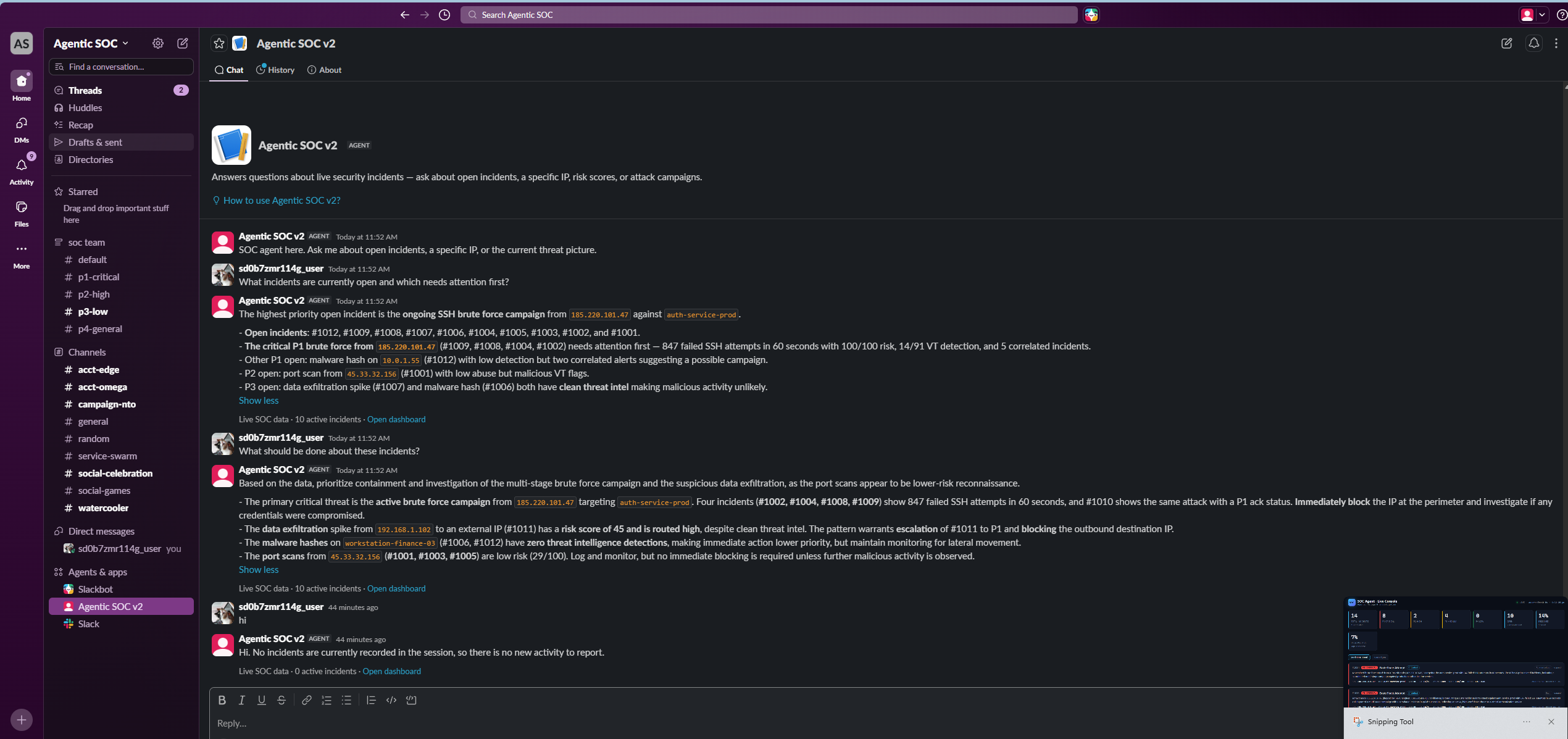This screenshot has width=1568, height=739.
Task: Dismiss the Snipping Tool notification
Action: point(1551,722)
